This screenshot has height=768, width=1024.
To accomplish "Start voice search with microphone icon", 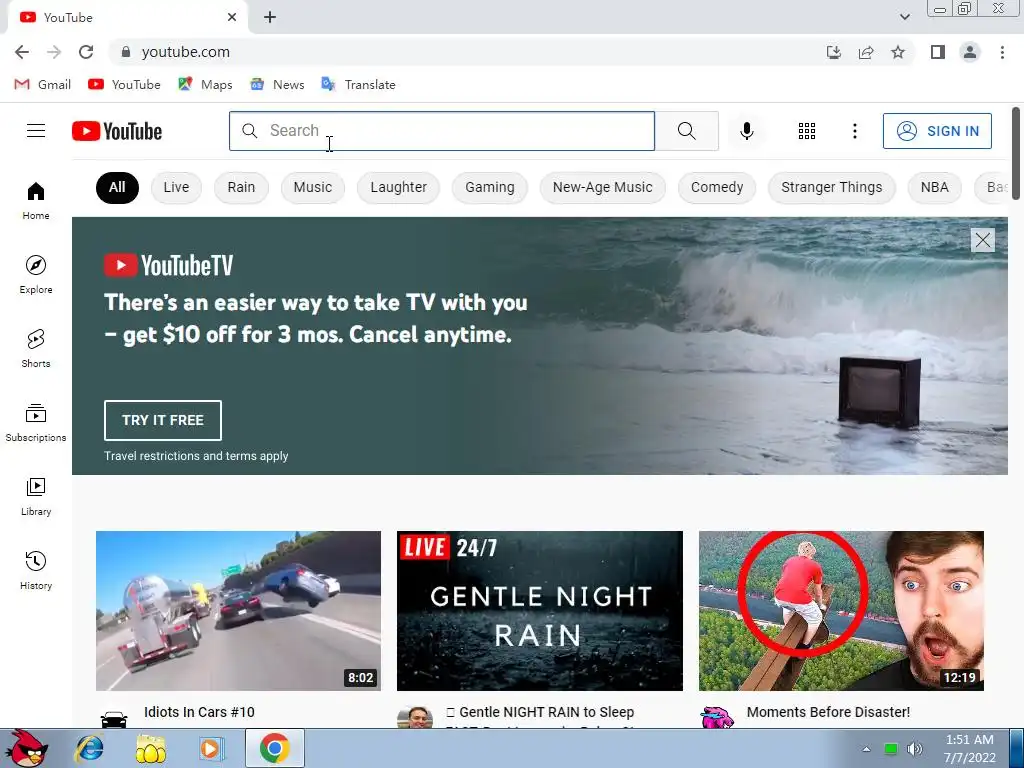I will point(746,131).
